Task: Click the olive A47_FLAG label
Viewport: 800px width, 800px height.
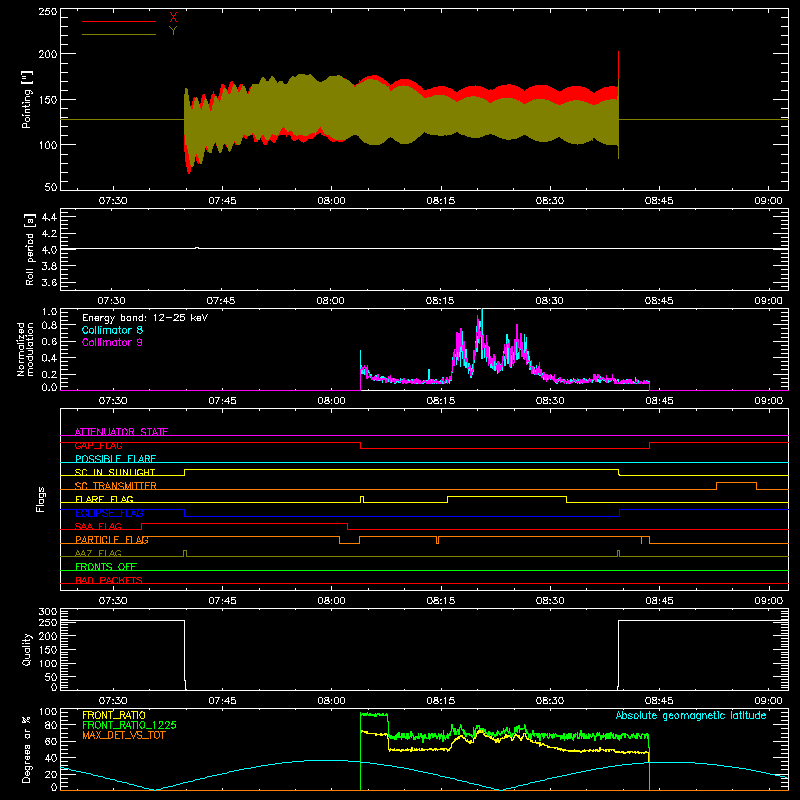Action: [x=98, y=553]
